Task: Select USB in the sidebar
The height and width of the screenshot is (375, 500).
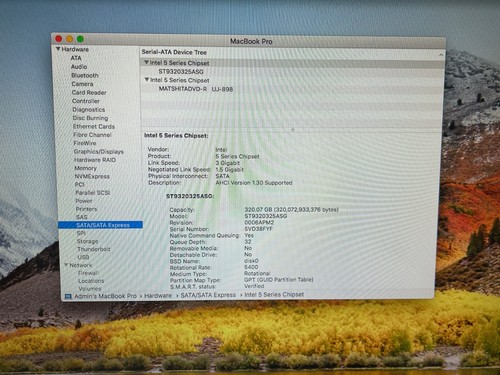Action: click(x=83, y=257)
